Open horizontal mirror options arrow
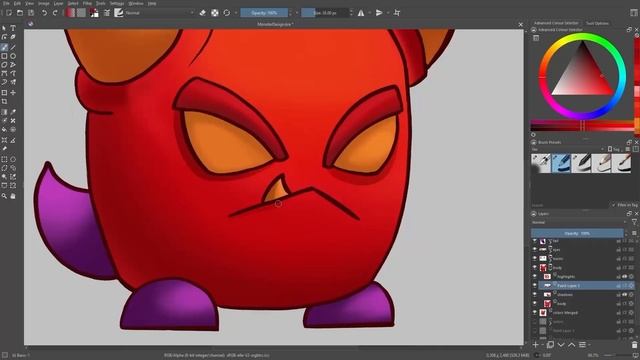Image resolution: width=640 pixels, height=360 pixels. (x=370, y=13)
